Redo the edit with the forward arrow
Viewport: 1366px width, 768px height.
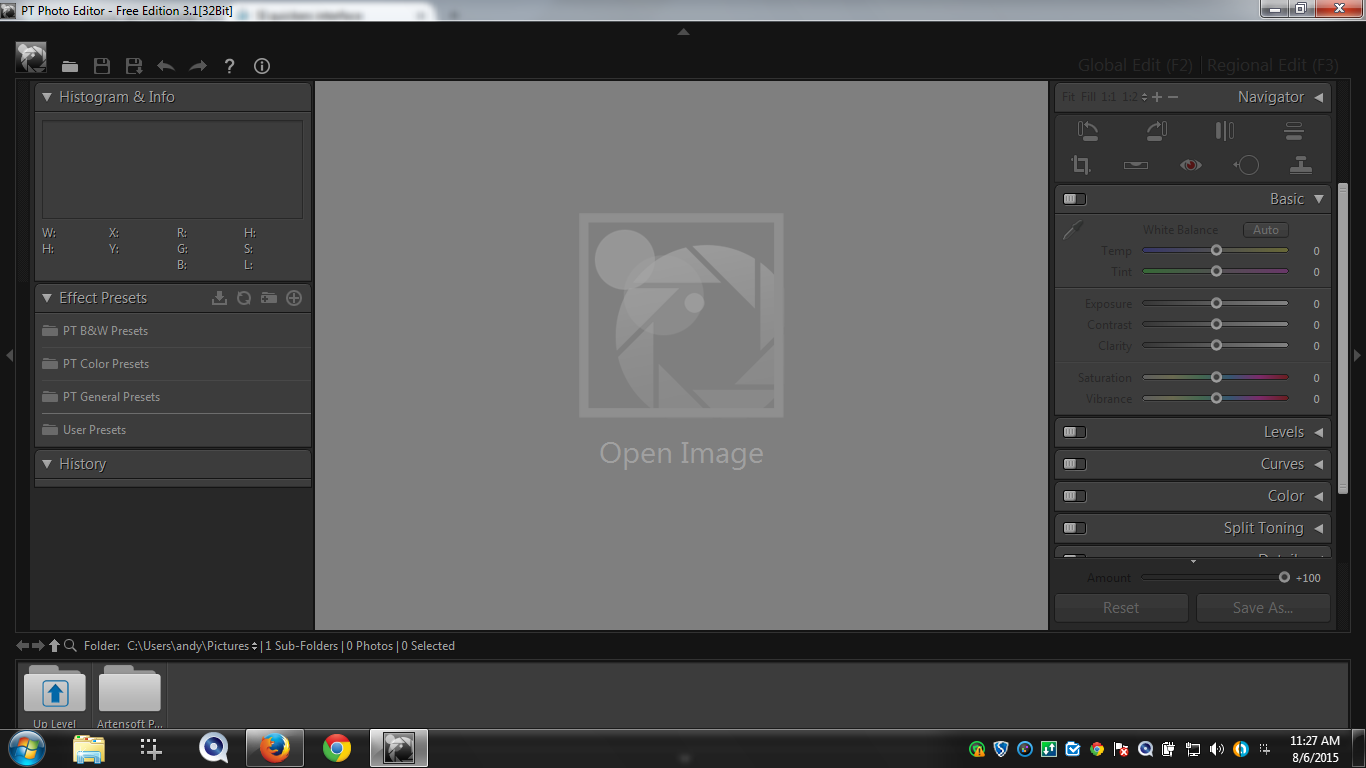tap(198, 66)
